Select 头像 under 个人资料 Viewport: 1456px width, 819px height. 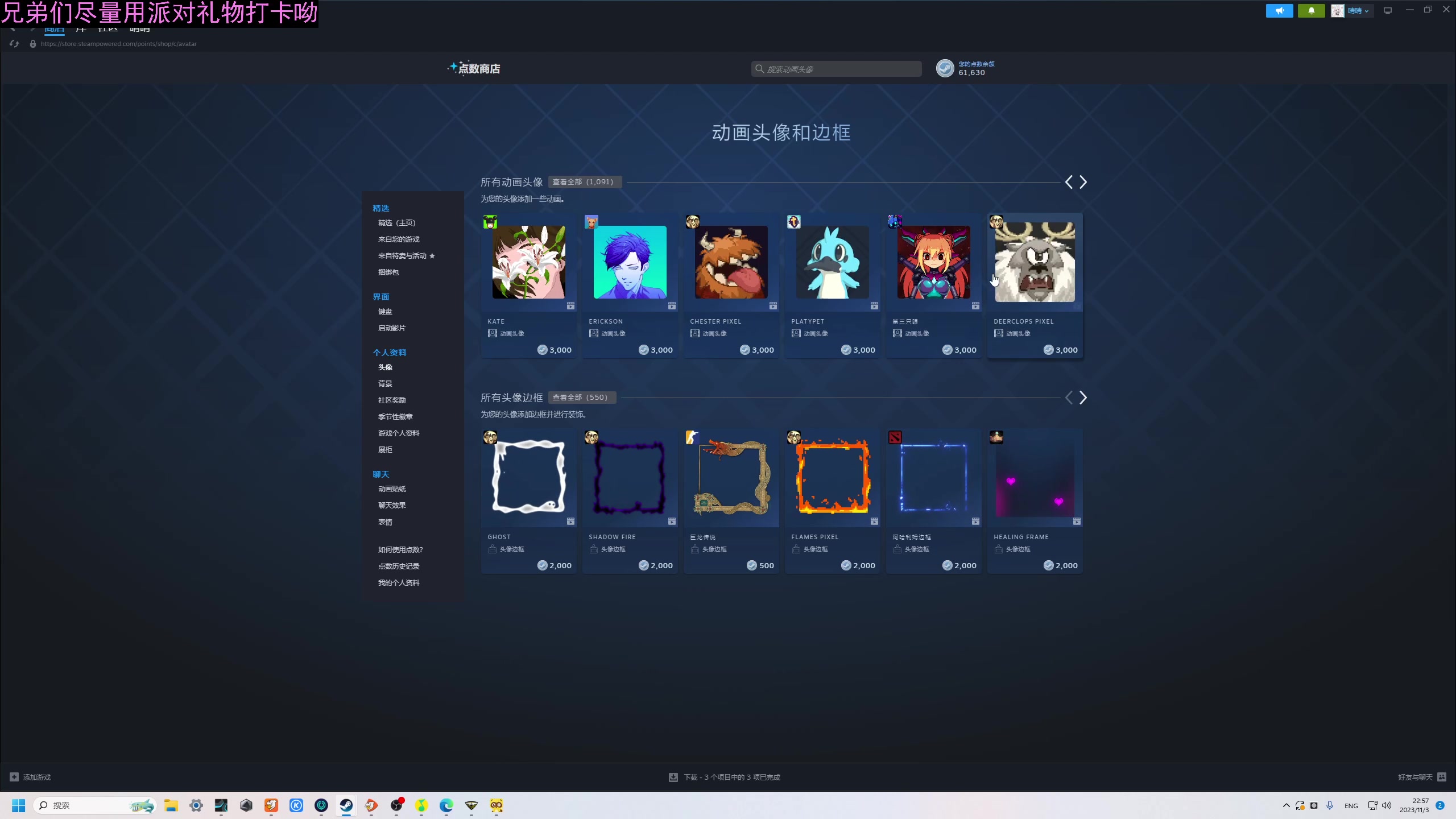[x=385, y=367]
